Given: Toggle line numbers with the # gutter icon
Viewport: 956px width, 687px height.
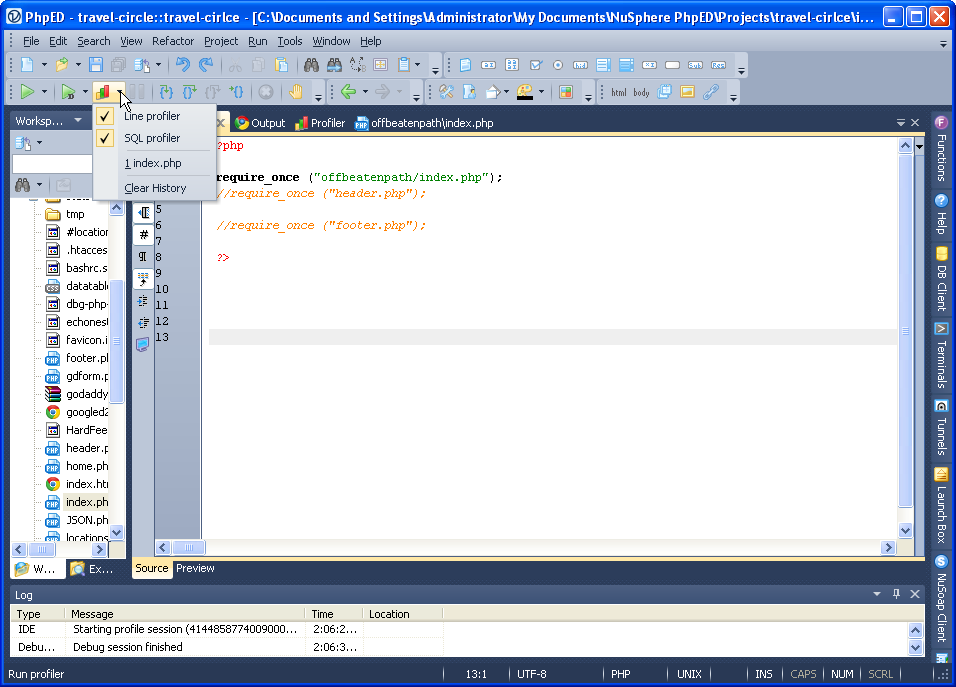Looking at the screenshot, I should click(x=143, y=236).
